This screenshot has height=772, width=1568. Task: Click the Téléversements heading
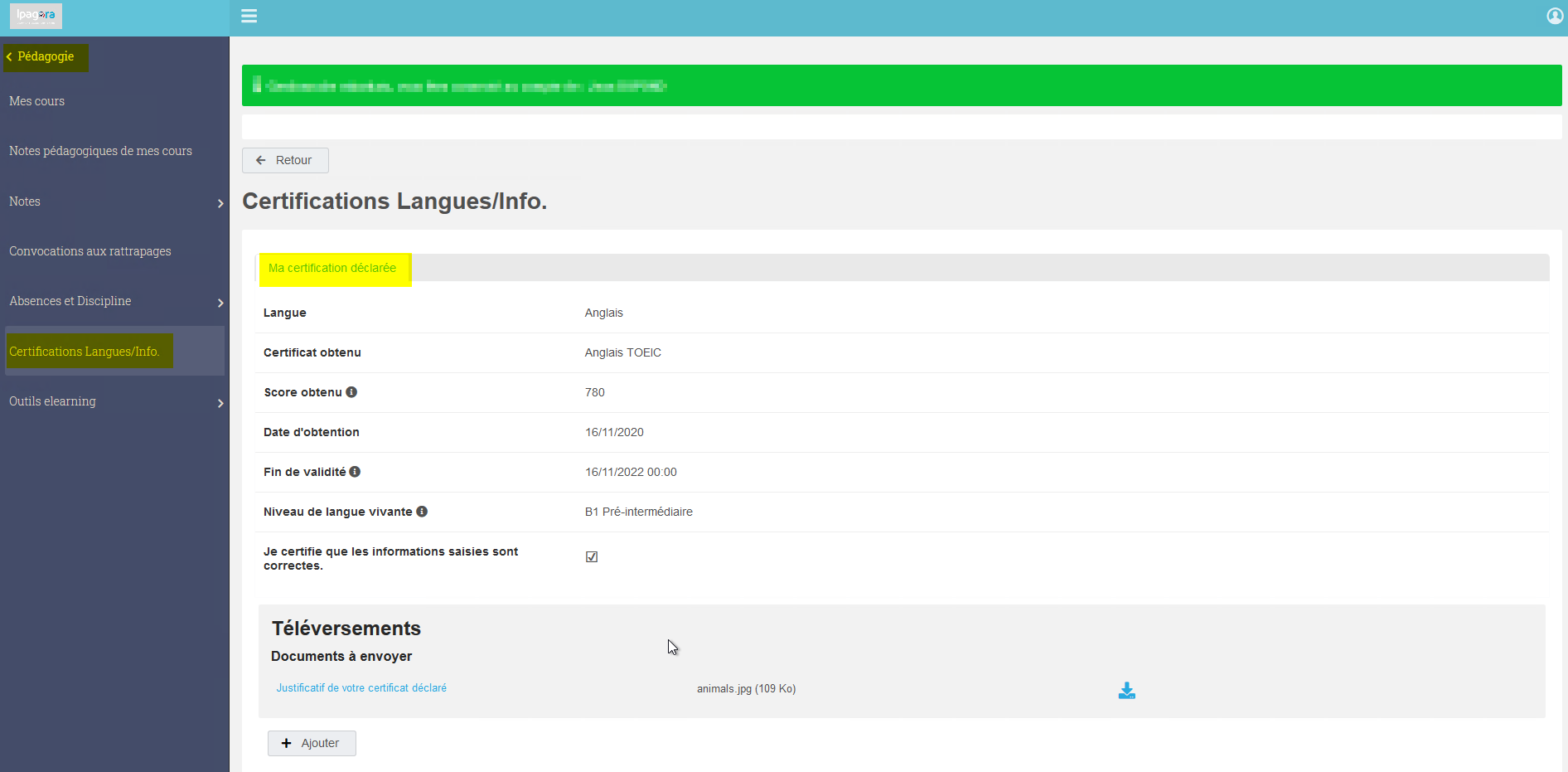tap(346, 629)
